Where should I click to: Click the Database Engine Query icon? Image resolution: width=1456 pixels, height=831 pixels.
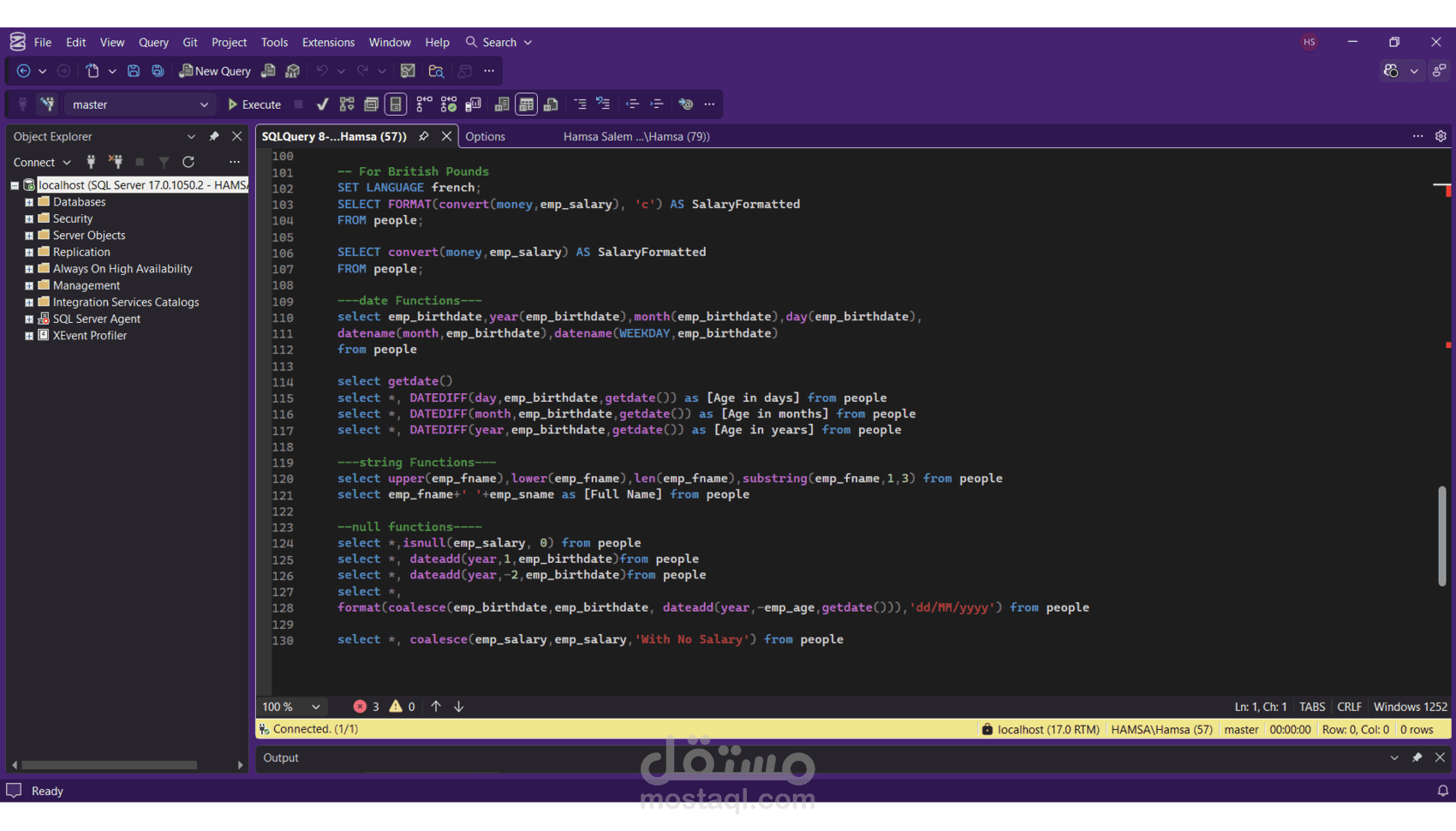coord(268,71)
